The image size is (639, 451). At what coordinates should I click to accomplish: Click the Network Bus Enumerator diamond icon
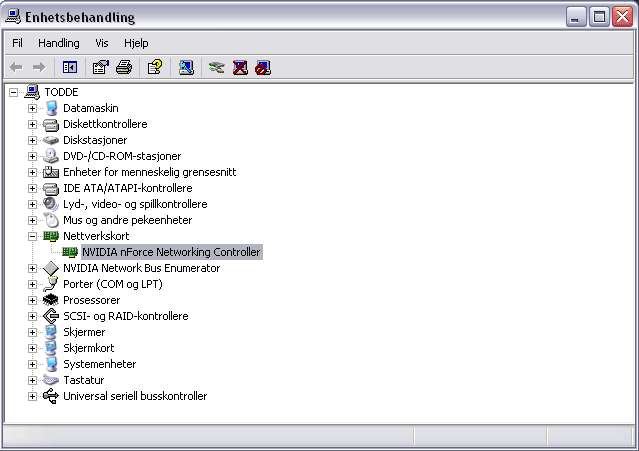[x=51, y=268]
